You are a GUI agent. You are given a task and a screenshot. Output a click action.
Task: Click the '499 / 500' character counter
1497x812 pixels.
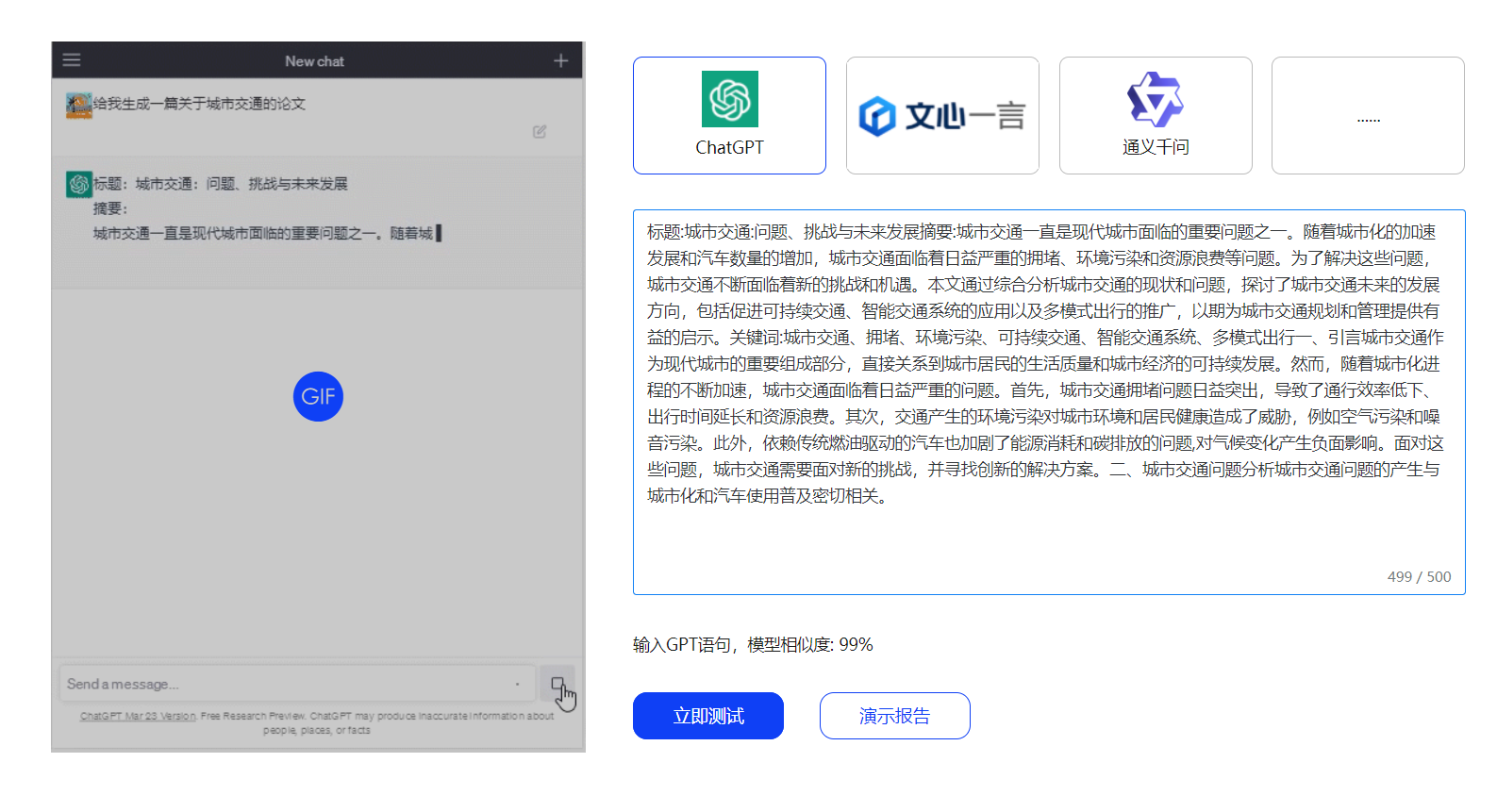click(x=1419, y=576)
